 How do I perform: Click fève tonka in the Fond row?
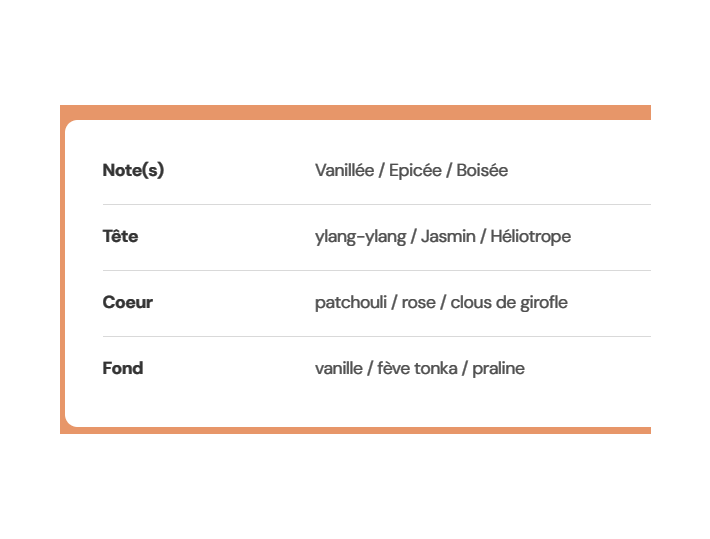click(417, 368)
